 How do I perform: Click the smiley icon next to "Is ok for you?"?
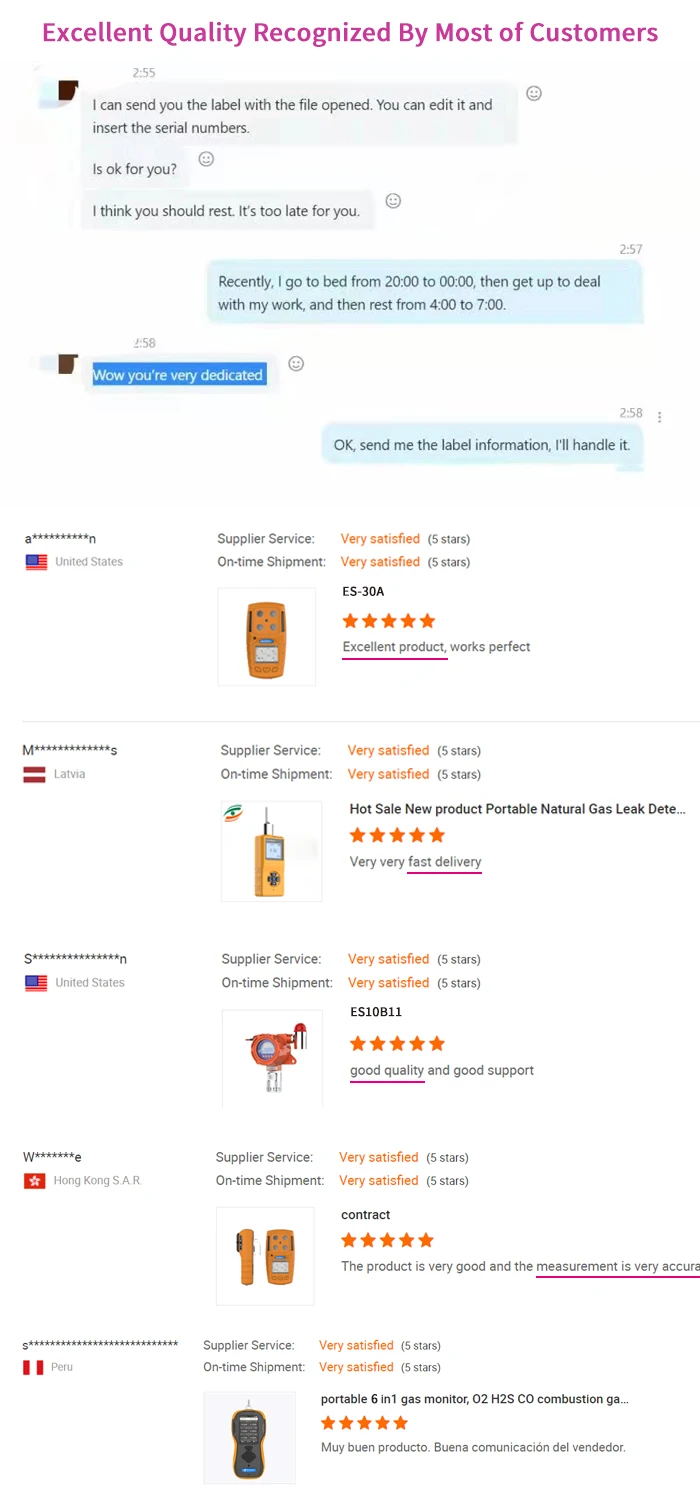click(x=206, y=159)
